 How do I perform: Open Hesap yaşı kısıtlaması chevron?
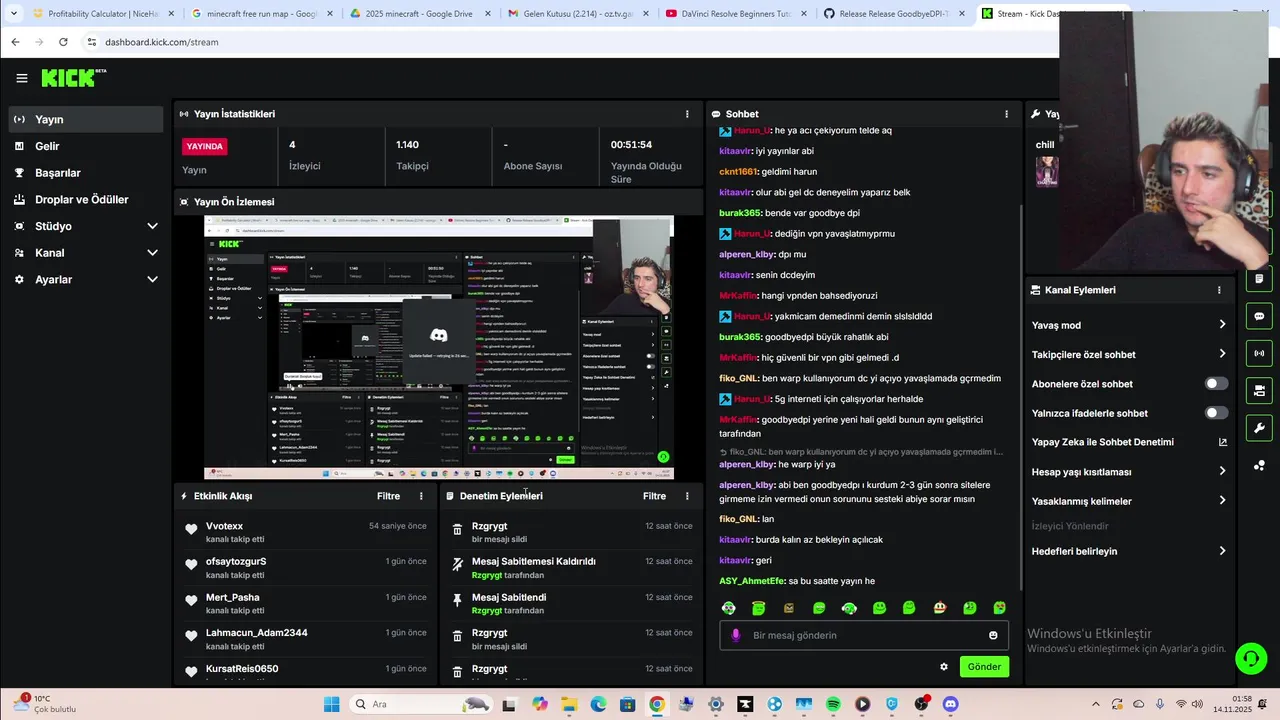1222,471
